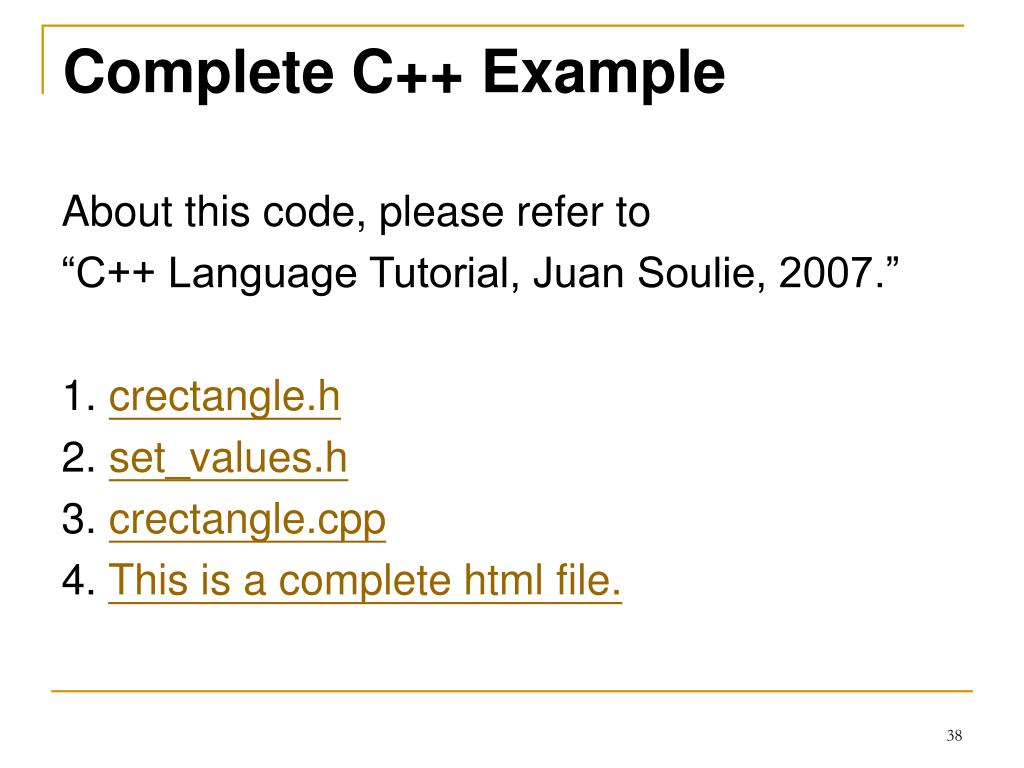Click the gold top border line

[x=503, y=25]
